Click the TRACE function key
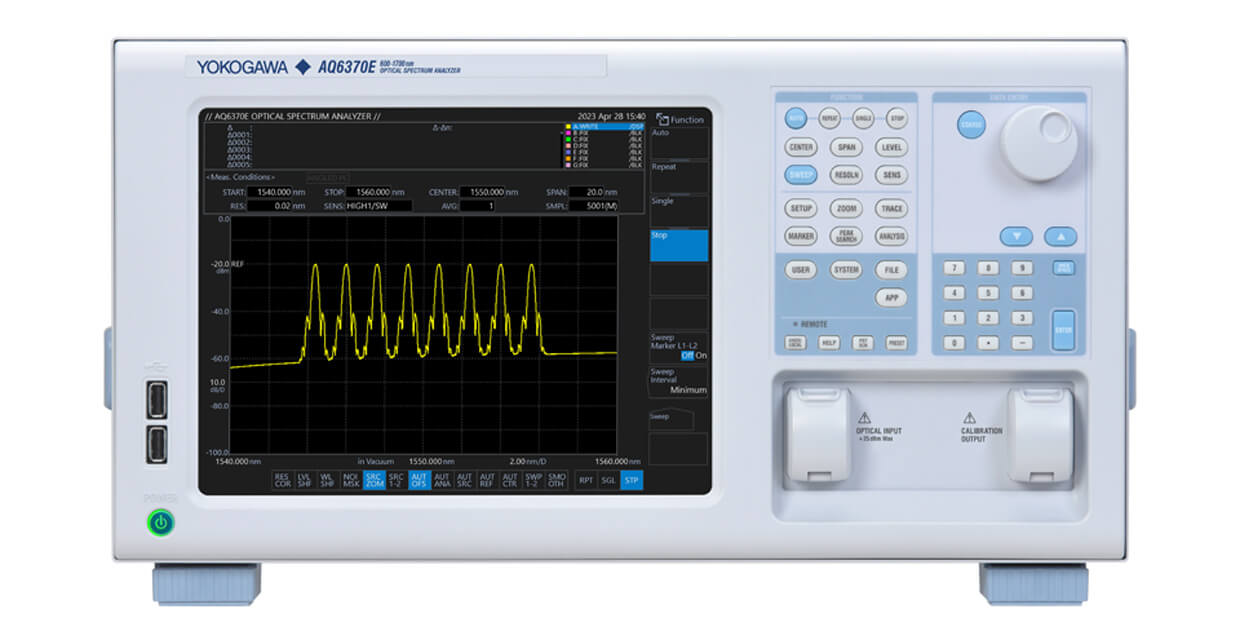This screenshot has height=643, width=1241. pyautogui.click(x=891, y=209)
